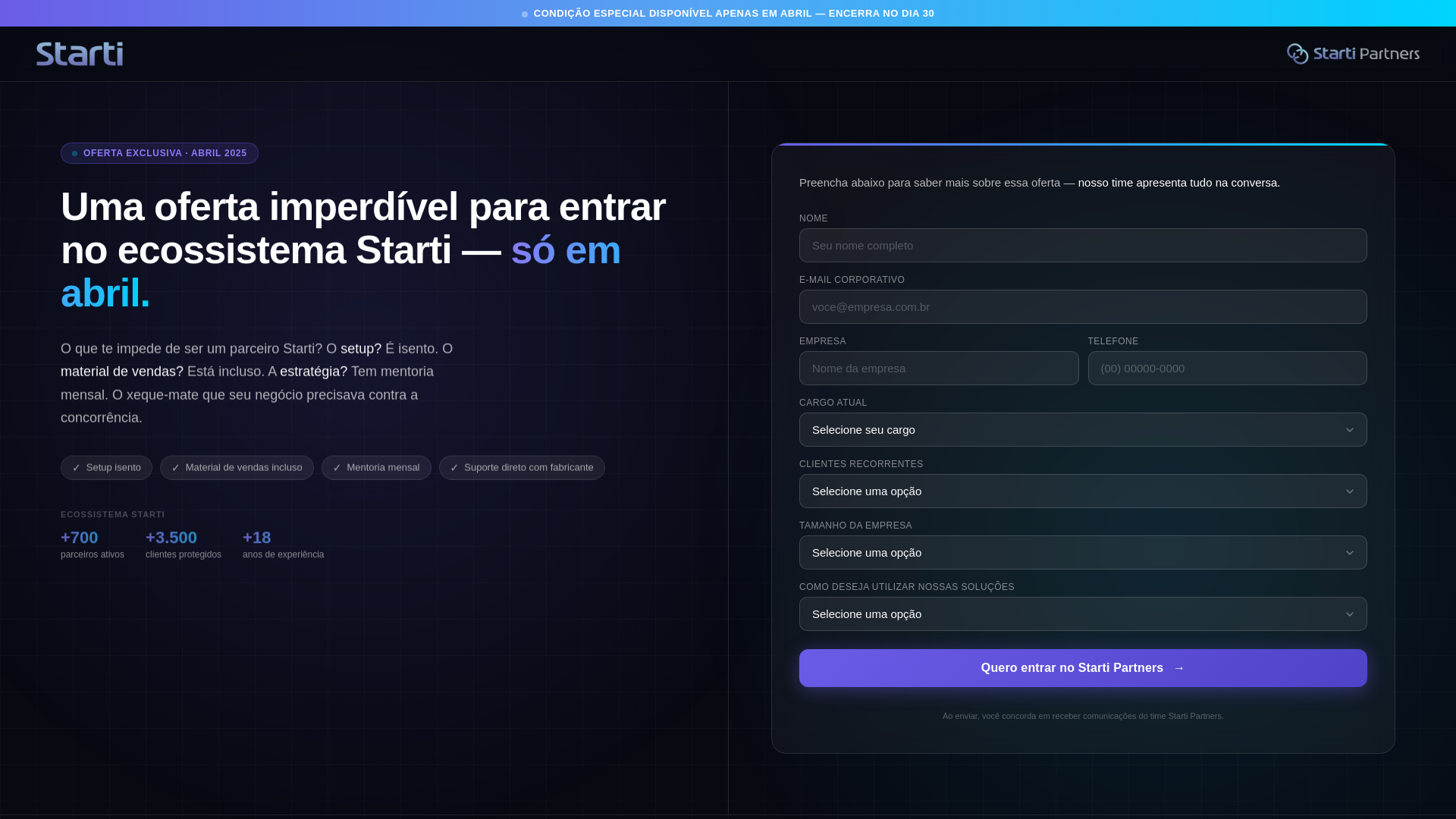Viewport: 1456px width, 819px height.
Task: Click the +18 anos de experiência stat
Action: pyautogui.click(x=283, y=544)
